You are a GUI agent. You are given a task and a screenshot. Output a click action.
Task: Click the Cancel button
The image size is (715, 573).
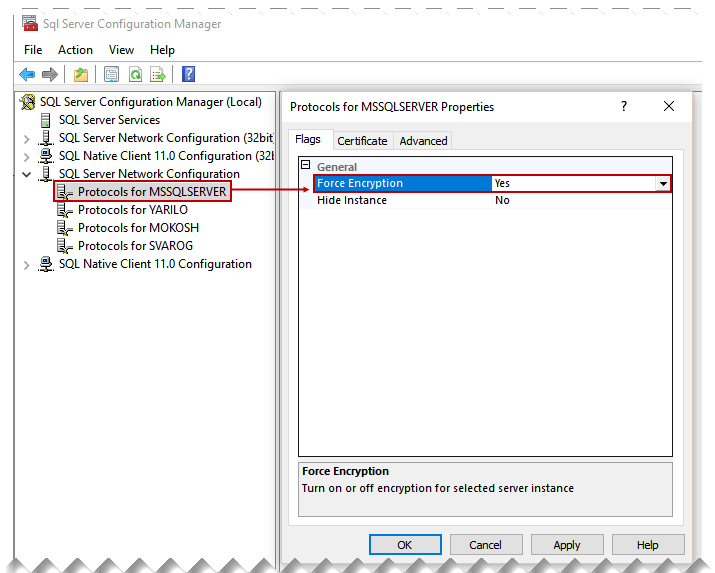point(486,545)
